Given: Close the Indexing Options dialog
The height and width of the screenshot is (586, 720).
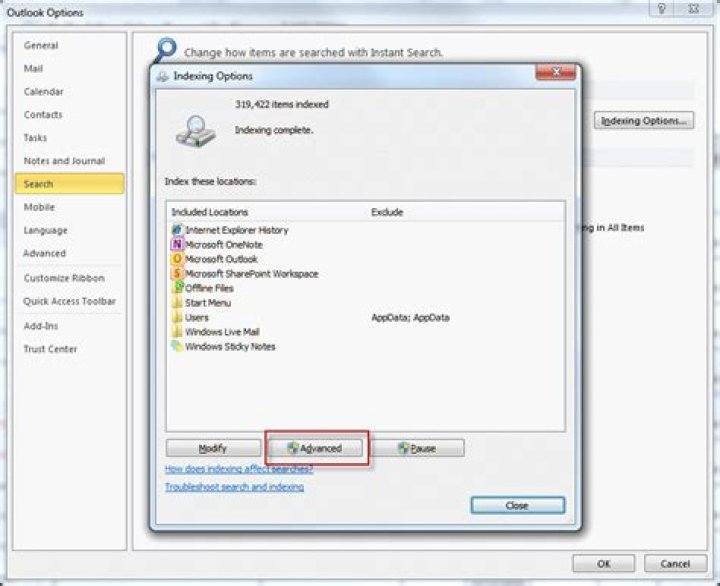Looking at the screenshot, I should [x=517, y=506].
